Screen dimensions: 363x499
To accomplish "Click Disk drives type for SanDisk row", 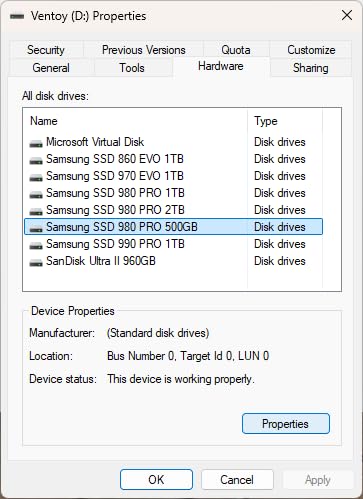I will pos(280,261).
